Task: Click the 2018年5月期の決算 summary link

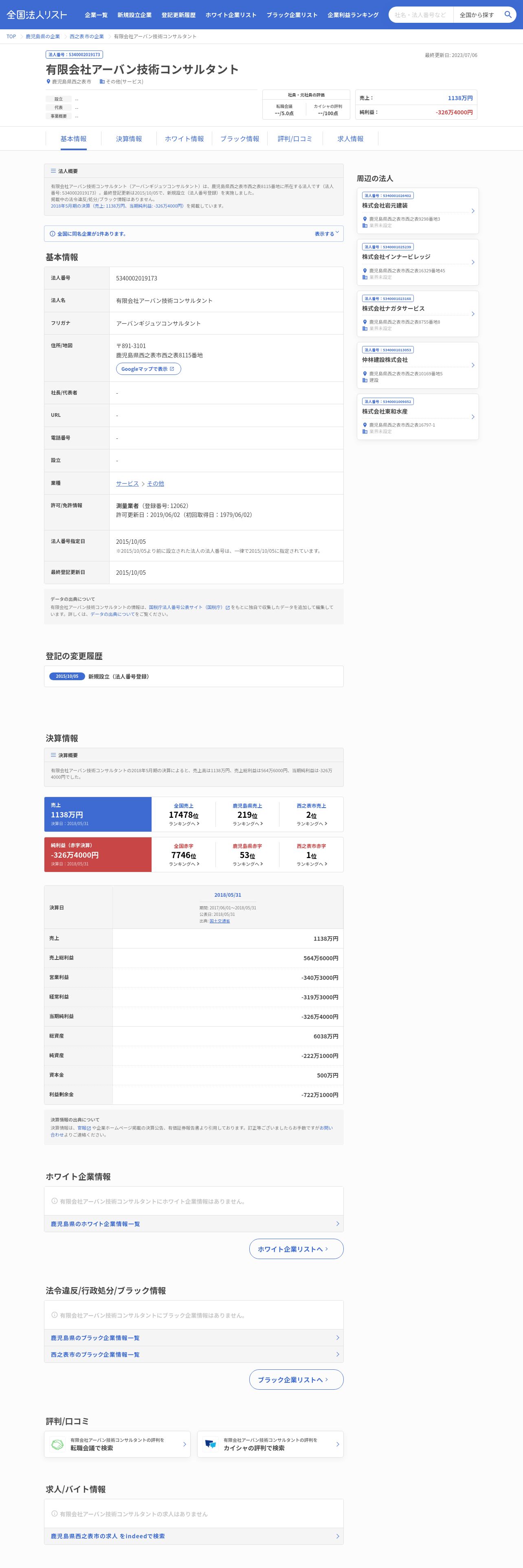Action: click(117, 206)
